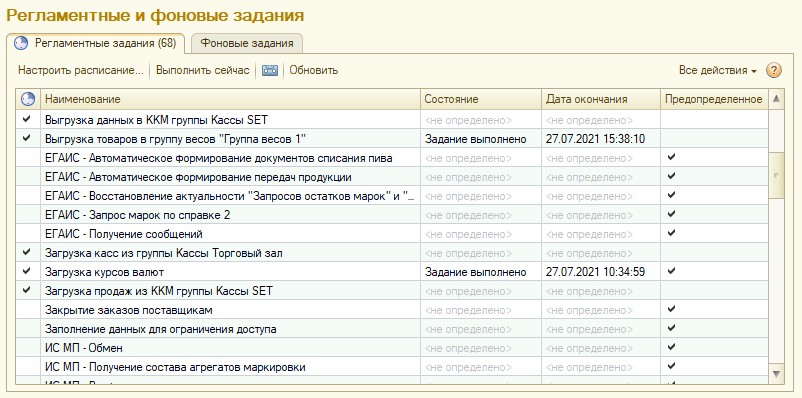Select row ЕГАИС - Получение сообщений

point(391,234)
